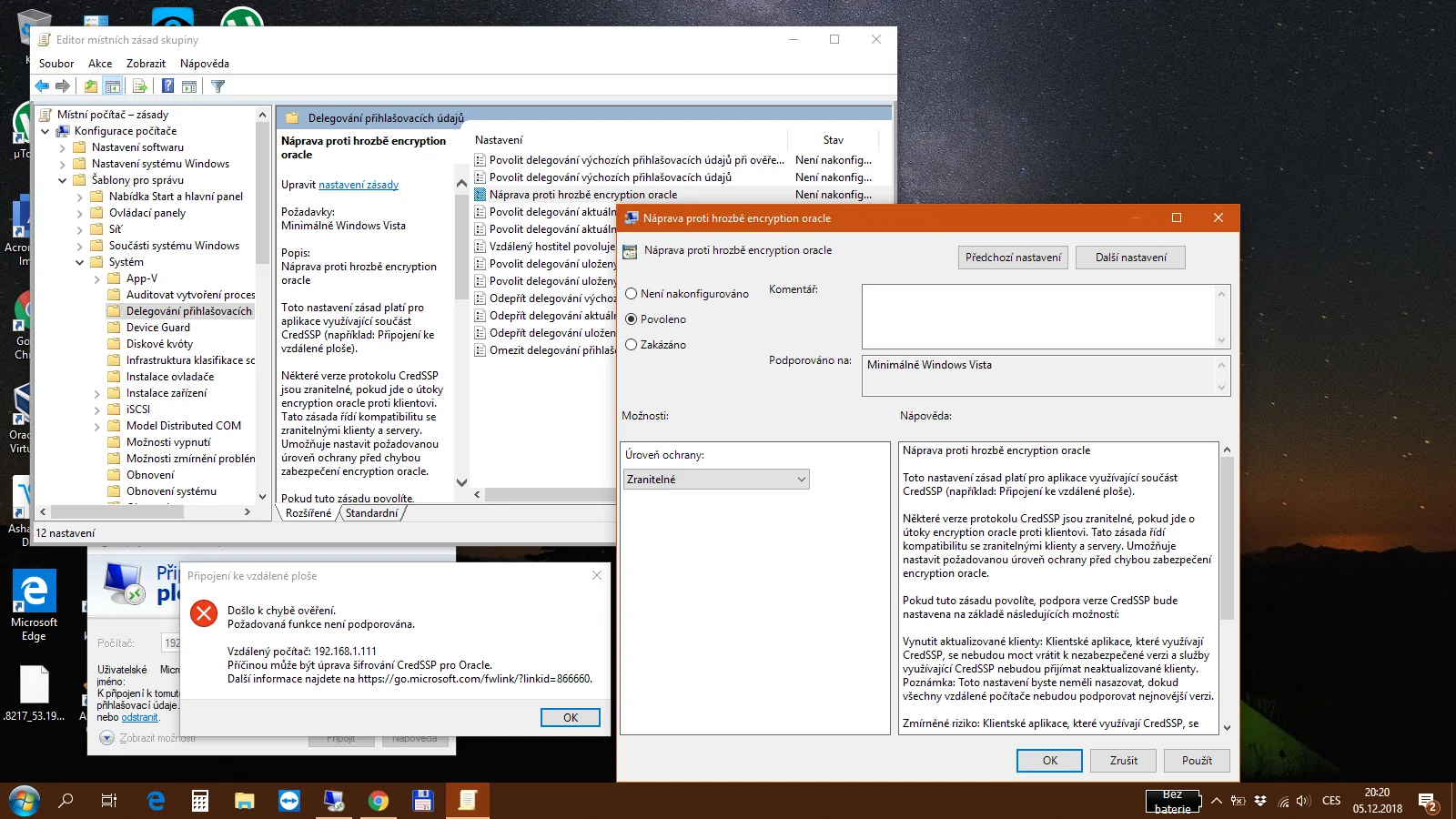Screen dimensions: 1456x819
Task: Expand 'Nastavení softwaru' tree node
Action: click(62, 147)
